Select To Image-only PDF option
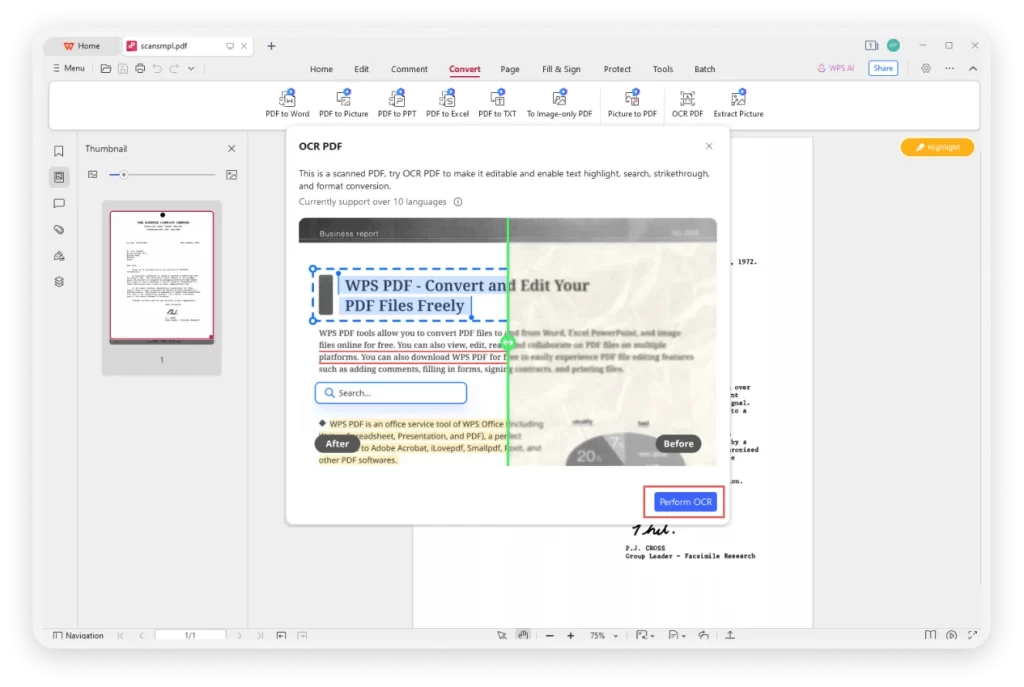 (559, 104)
